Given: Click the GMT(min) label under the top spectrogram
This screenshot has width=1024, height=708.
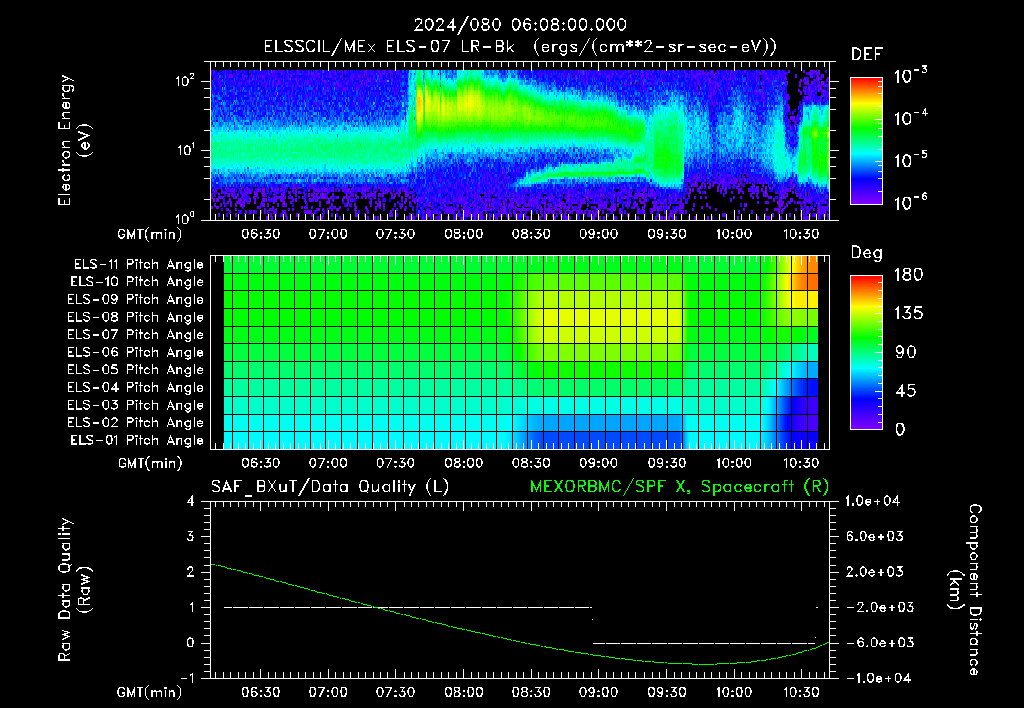Looking at the screenshot, I should [150, 234].
